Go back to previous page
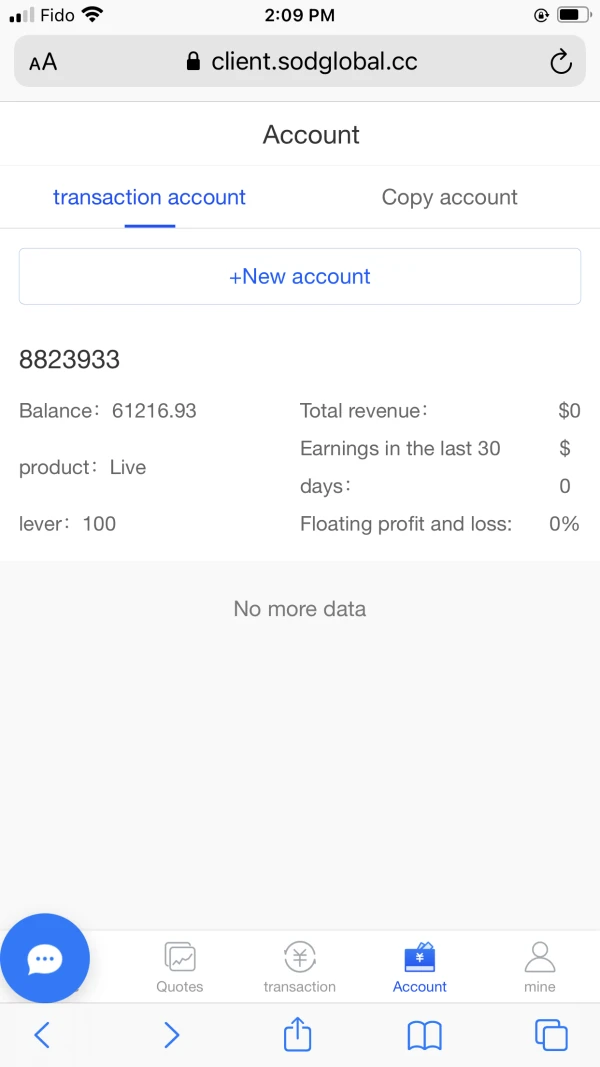This screenshot has width=600, height=1067. click(x=42, y=1035)
